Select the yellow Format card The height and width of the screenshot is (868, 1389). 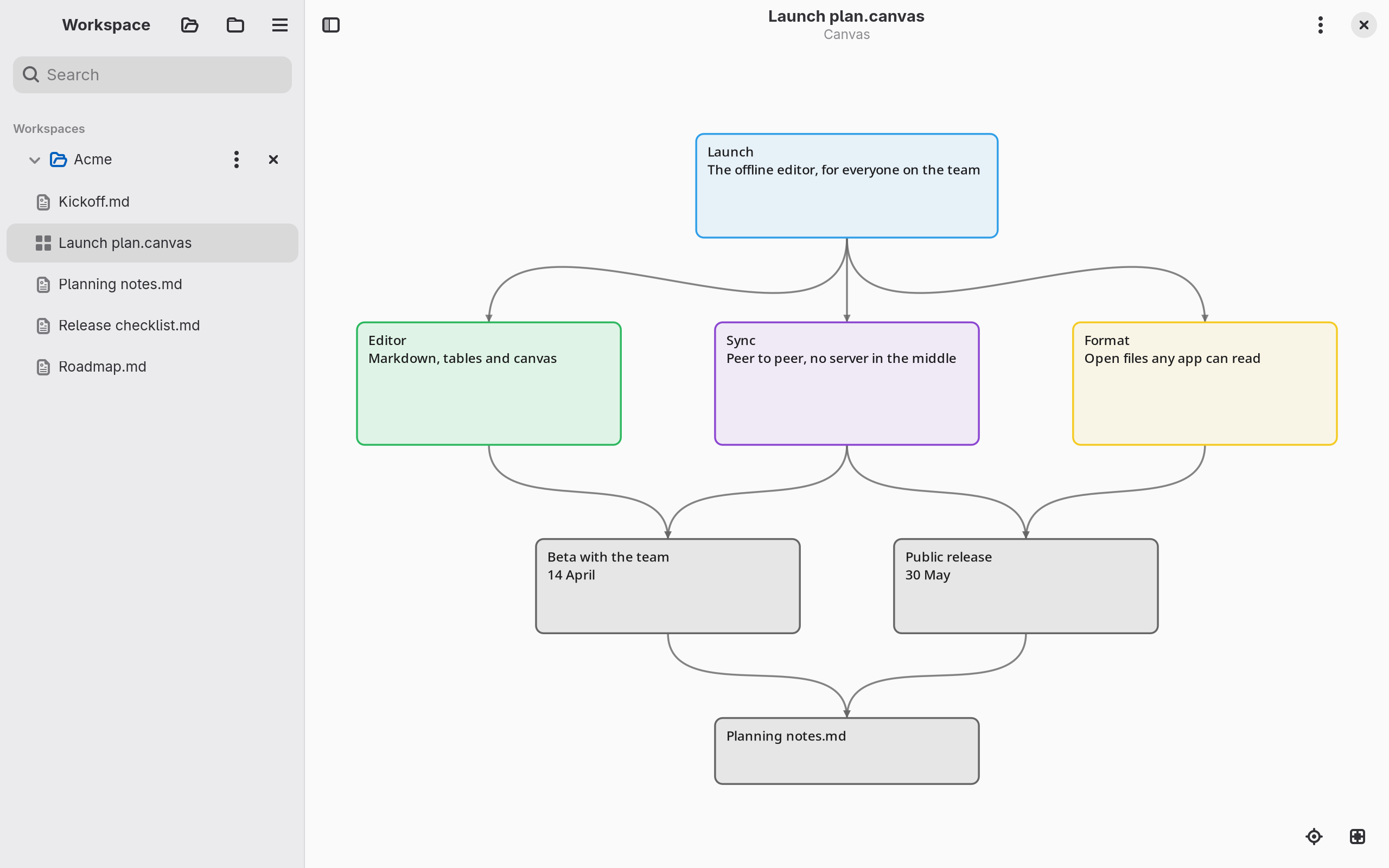1205,384
